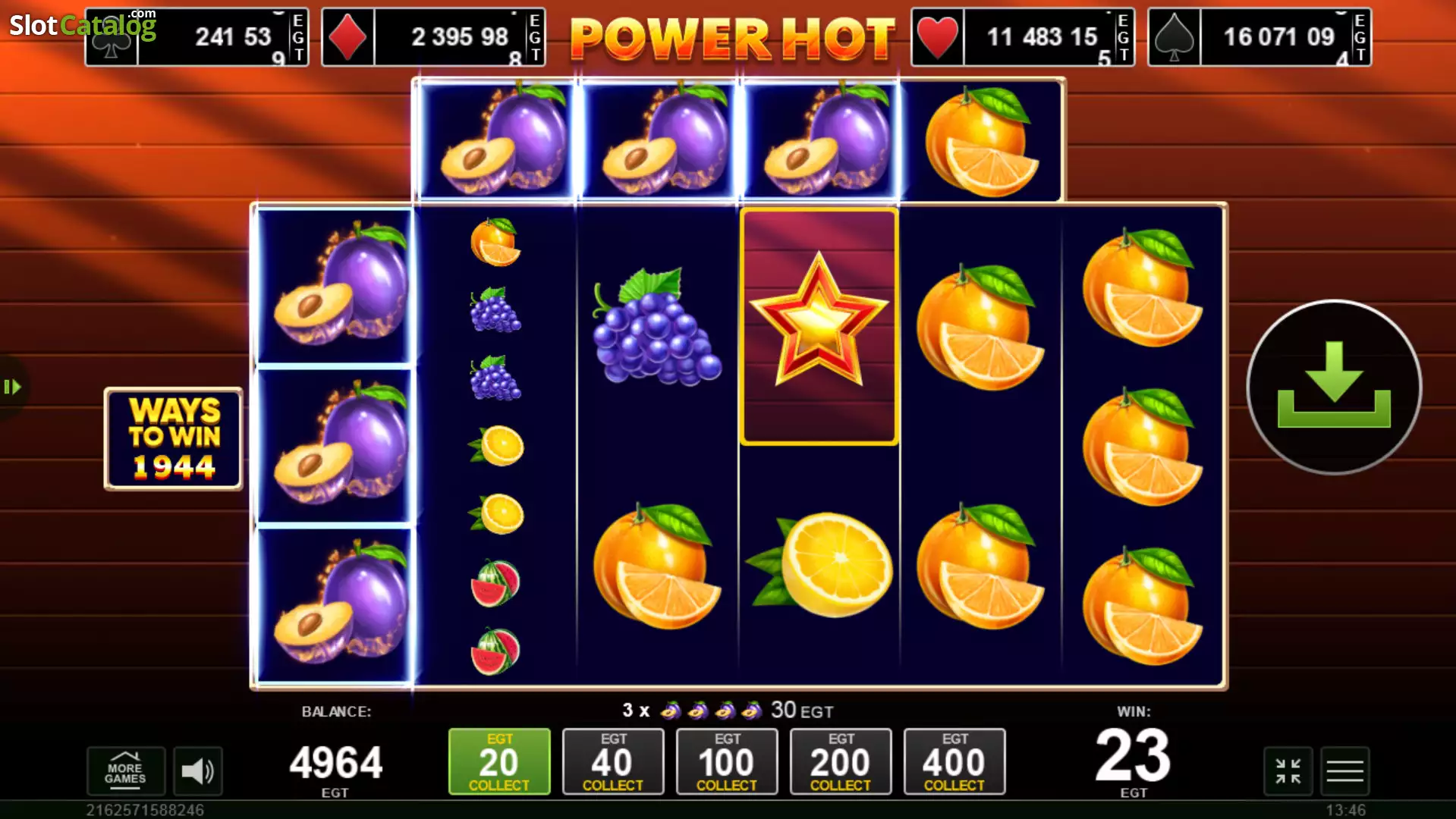Open the diamonds jackpot counter

pos(433,37)
